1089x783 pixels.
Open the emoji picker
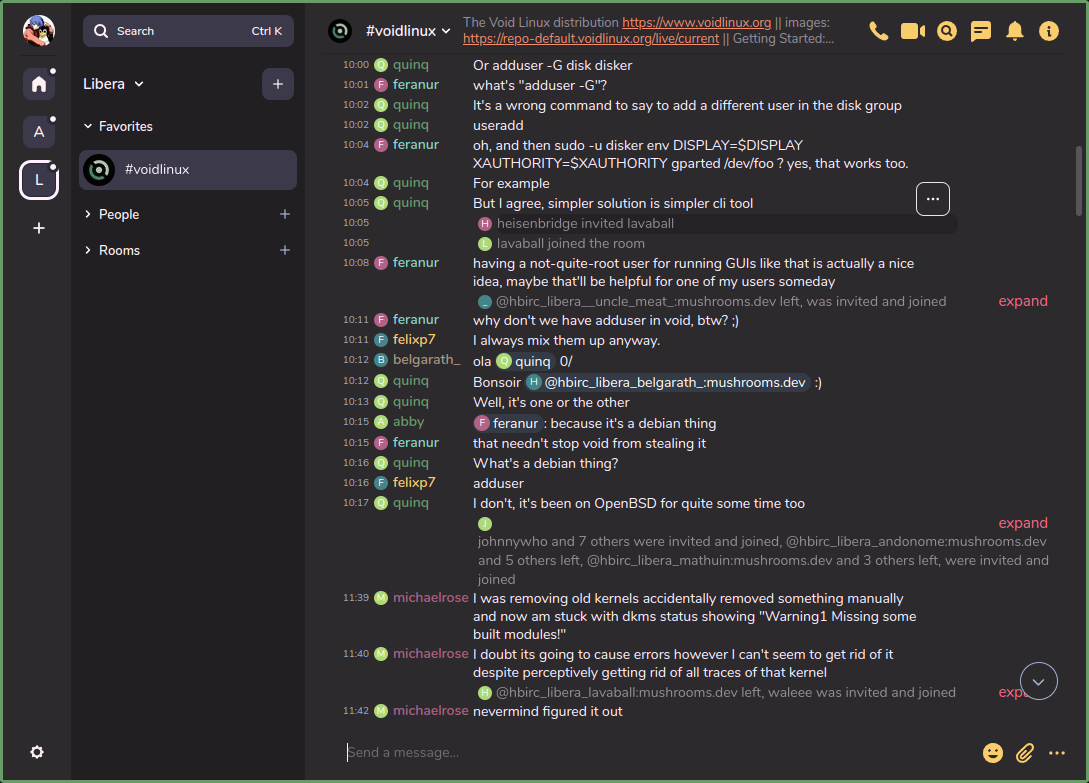pos(993,752)
